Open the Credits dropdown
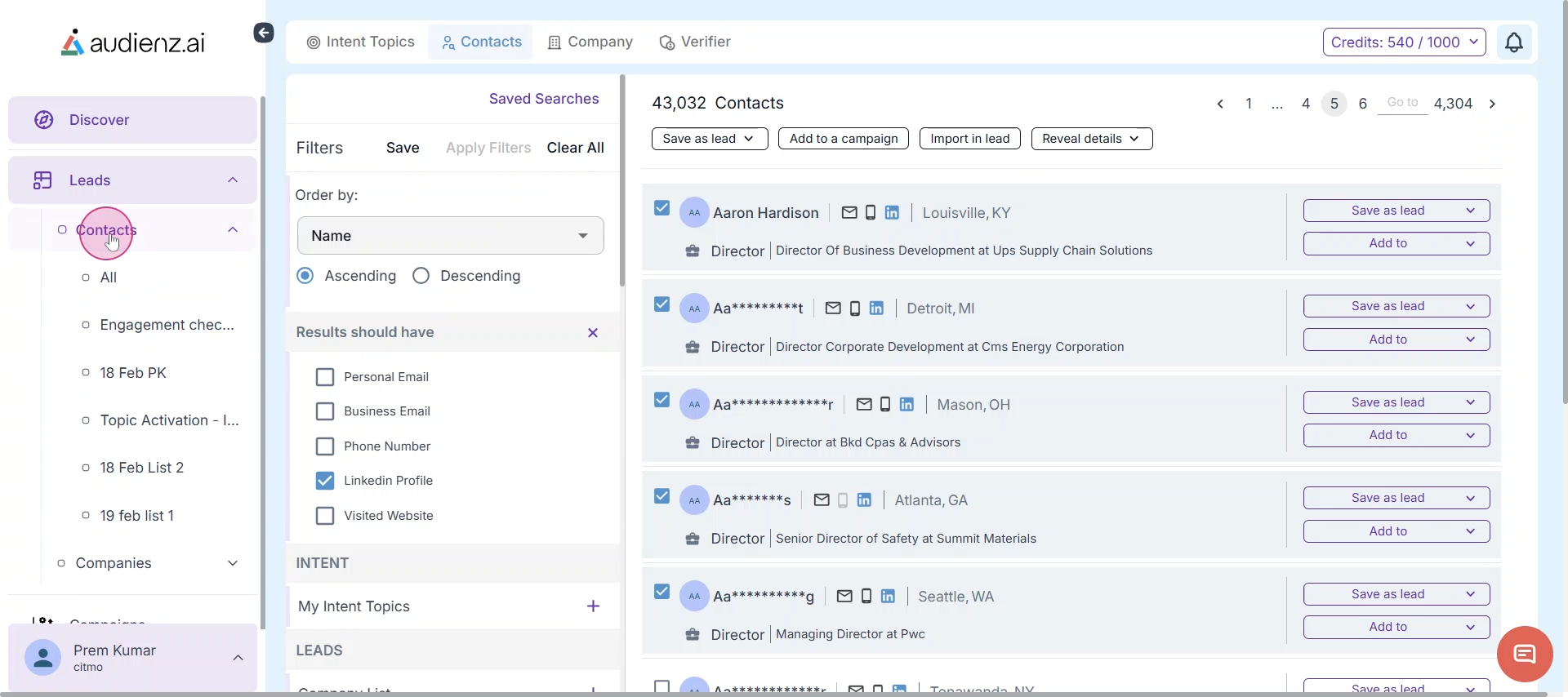Image resolution: width=1568 pixels, height=697 pixels. pos(1405,42)
